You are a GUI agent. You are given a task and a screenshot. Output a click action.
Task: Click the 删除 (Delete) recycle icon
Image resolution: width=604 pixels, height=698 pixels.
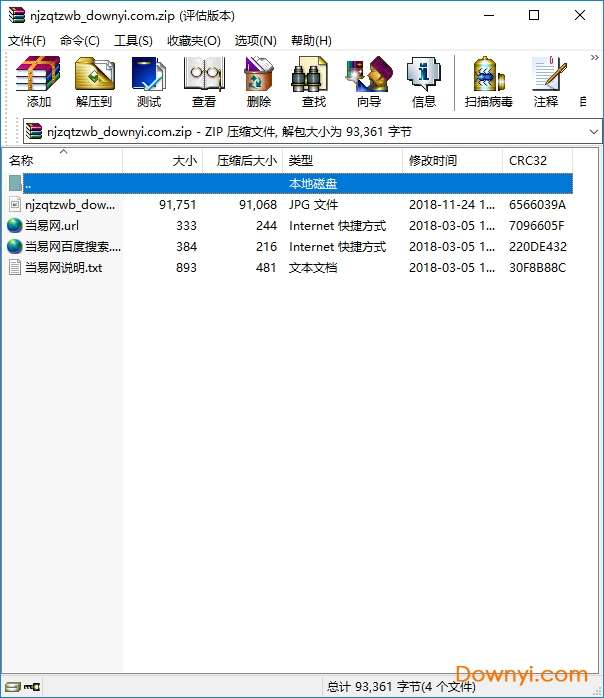(x=259, y=82)
